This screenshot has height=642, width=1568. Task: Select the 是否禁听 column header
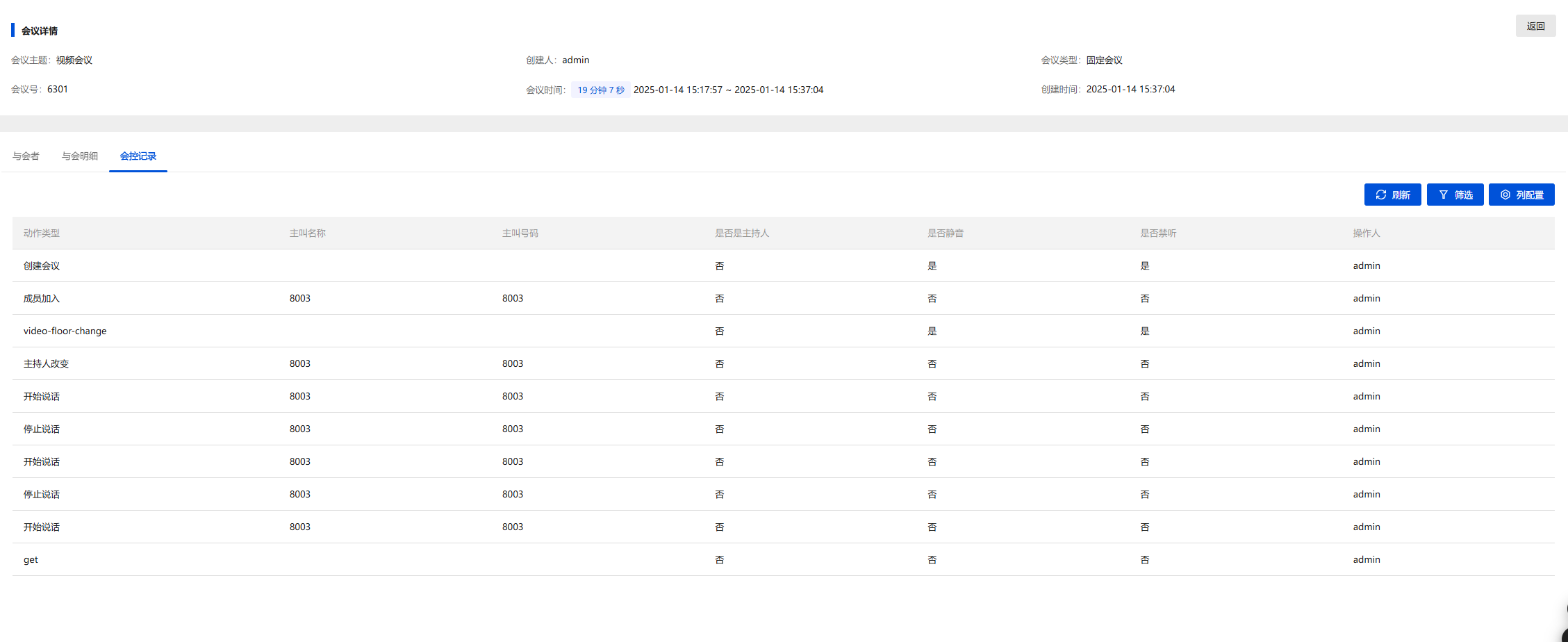click(x=1158, y=233)
